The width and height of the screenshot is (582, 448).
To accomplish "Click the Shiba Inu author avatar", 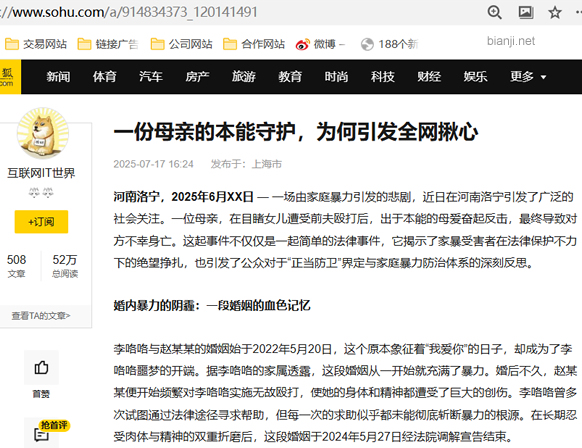I will click(x=43, y=133).
